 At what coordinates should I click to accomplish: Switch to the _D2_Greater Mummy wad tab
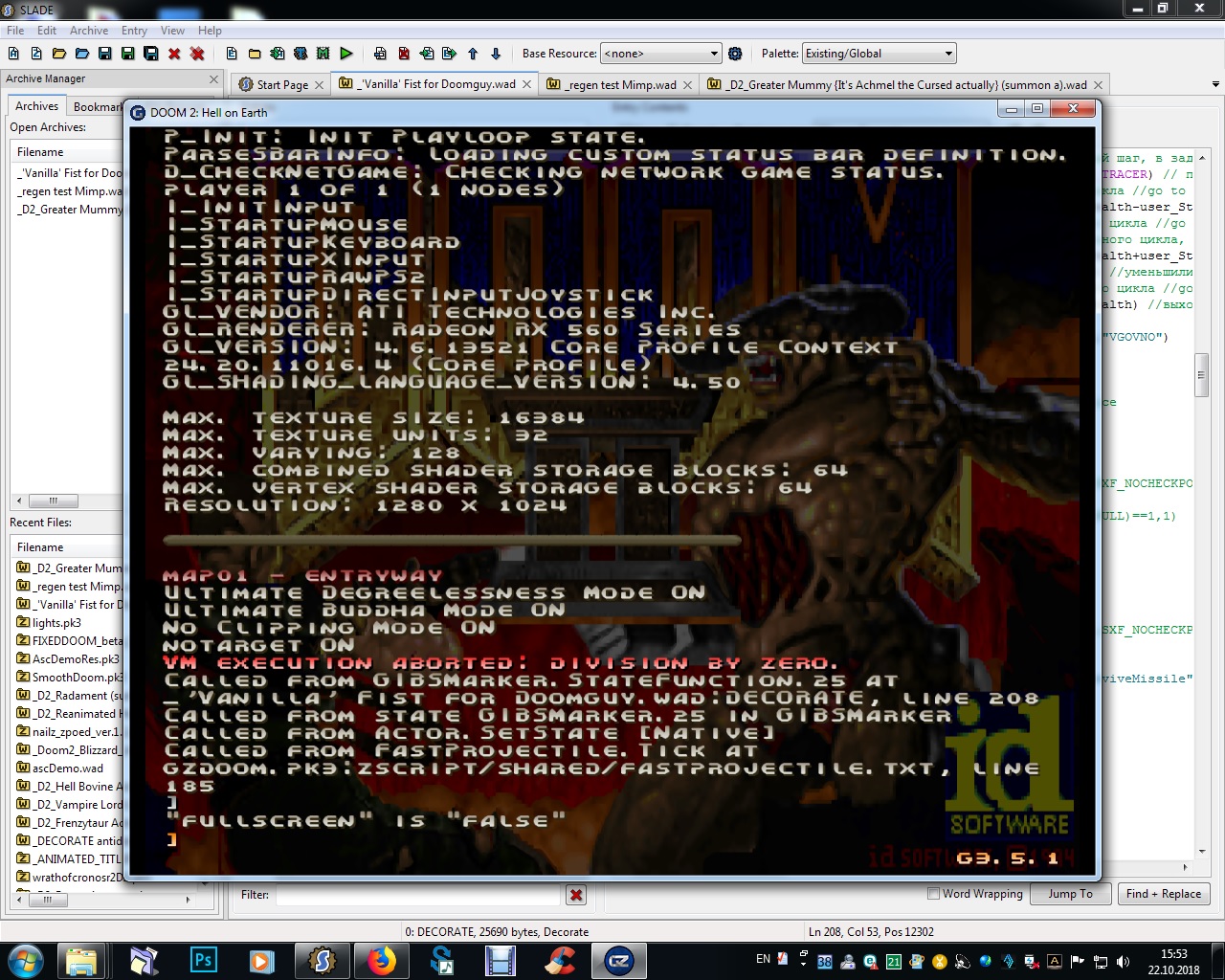(905, 84)
